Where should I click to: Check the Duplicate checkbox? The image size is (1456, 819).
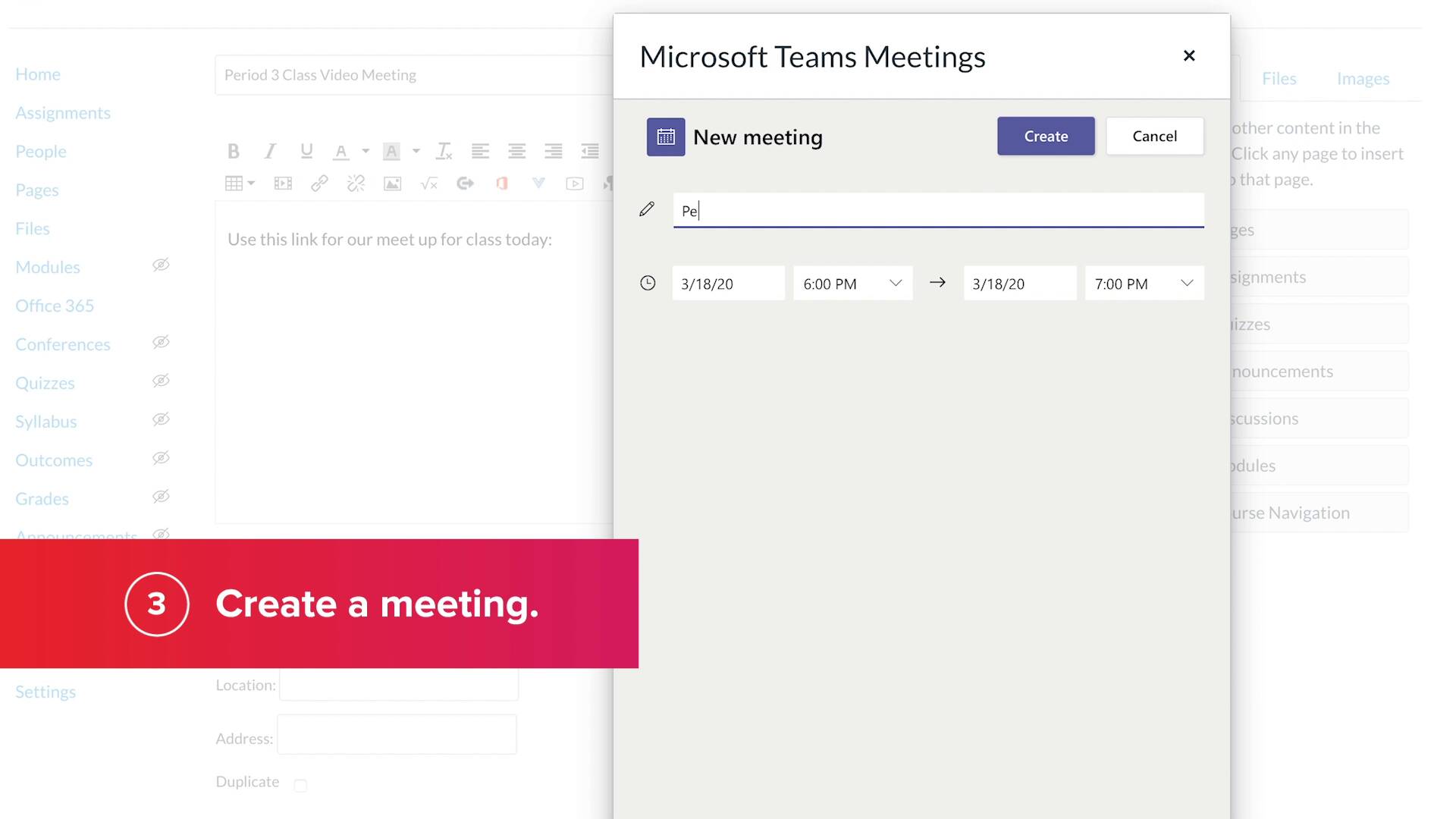tap(300, 786)
